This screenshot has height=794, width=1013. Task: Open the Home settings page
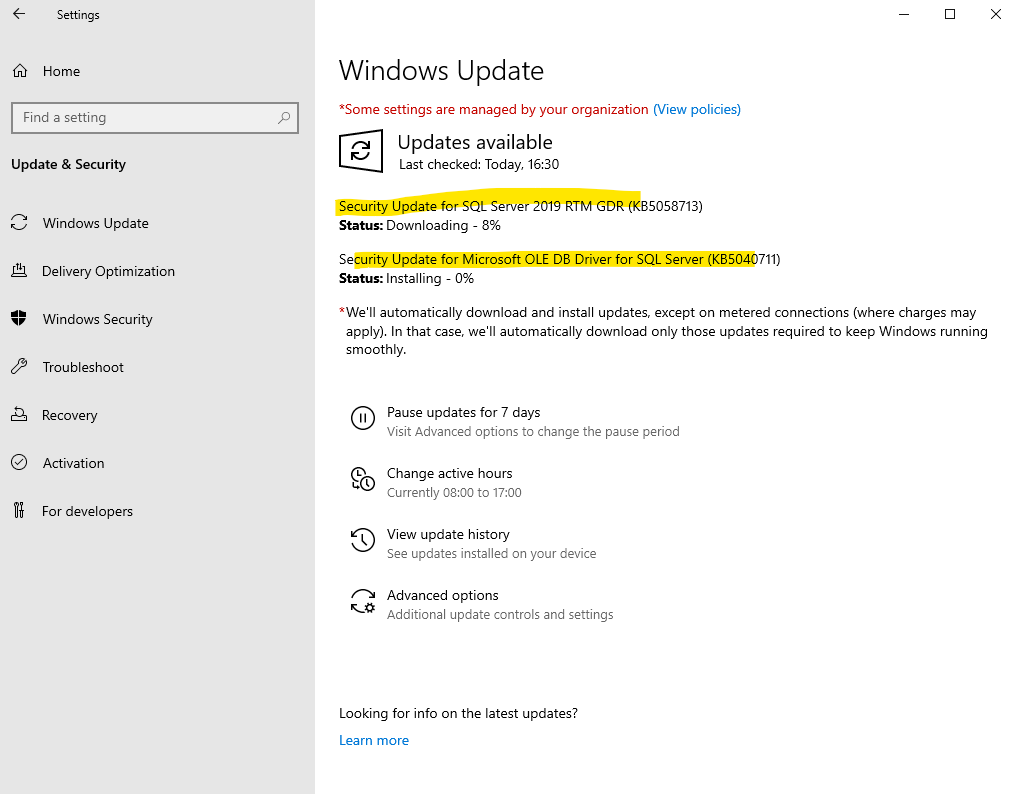coord(61,71)
